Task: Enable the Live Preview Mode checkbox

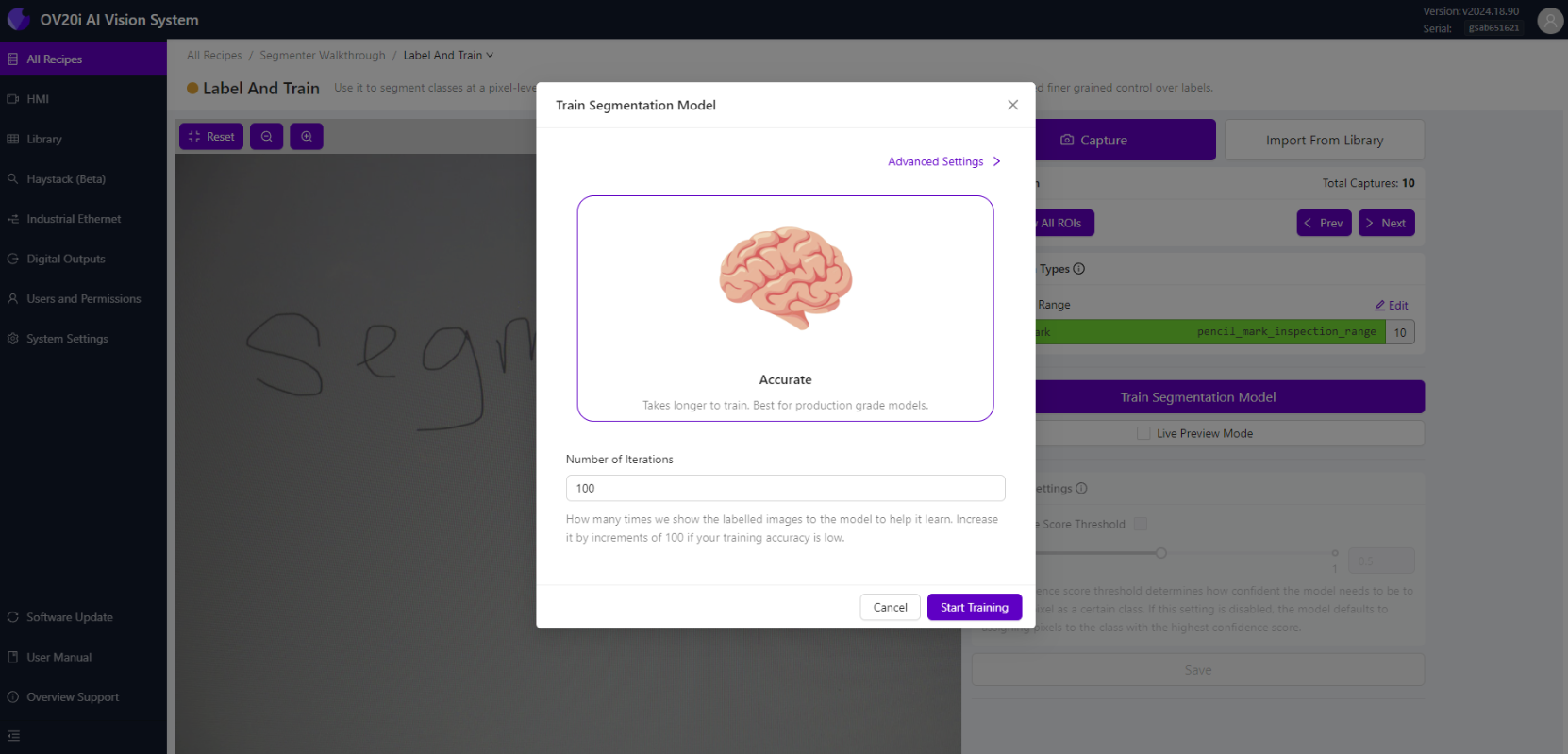Action: [1143, 433]
